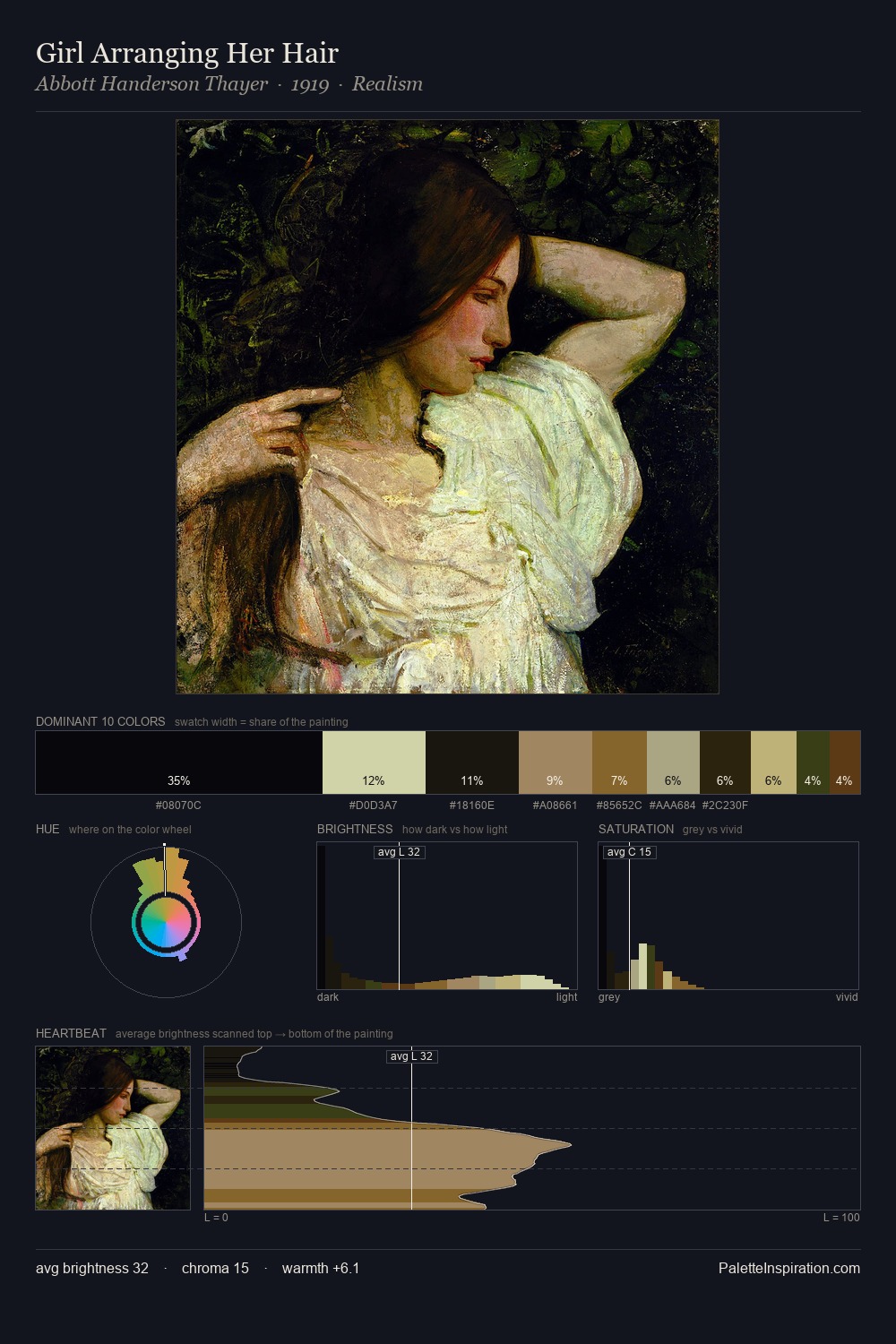Click the Realism style label
Viewport: 896px width, 1344px height.
[x=387, y=84]
